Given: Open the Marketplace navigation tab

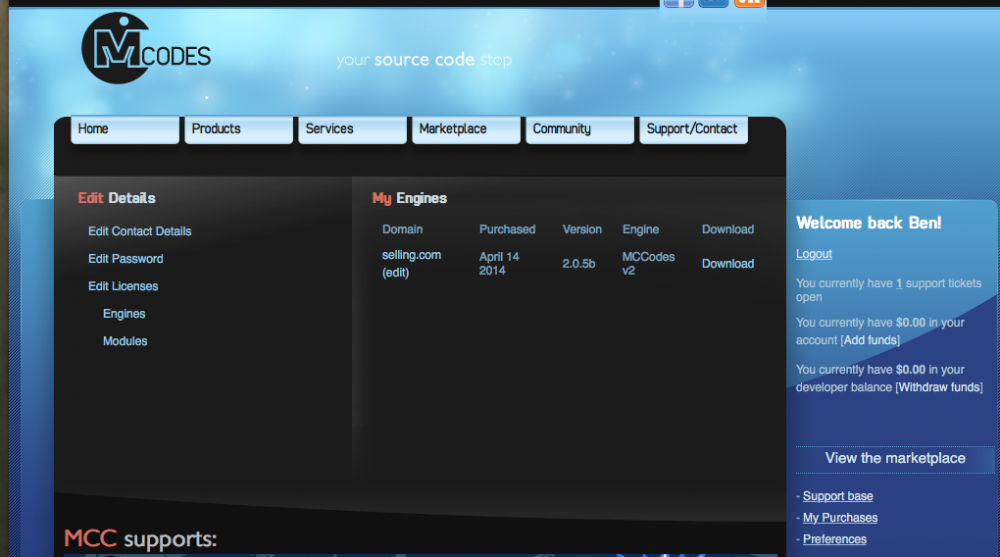Looking at the screenshot, I should click(x=466, y=130).
